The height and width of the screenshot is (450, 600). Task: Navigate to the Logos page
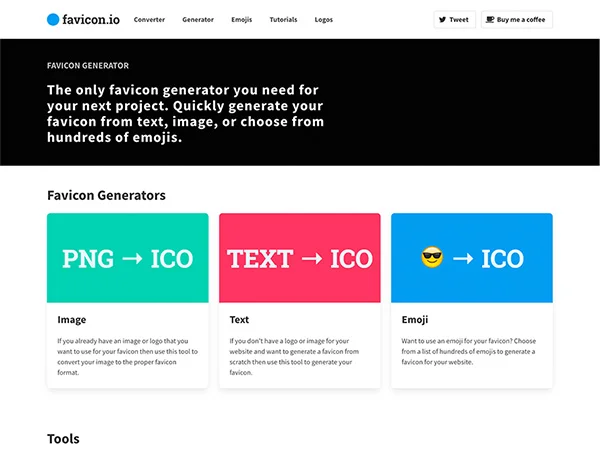tap(323, 19)
